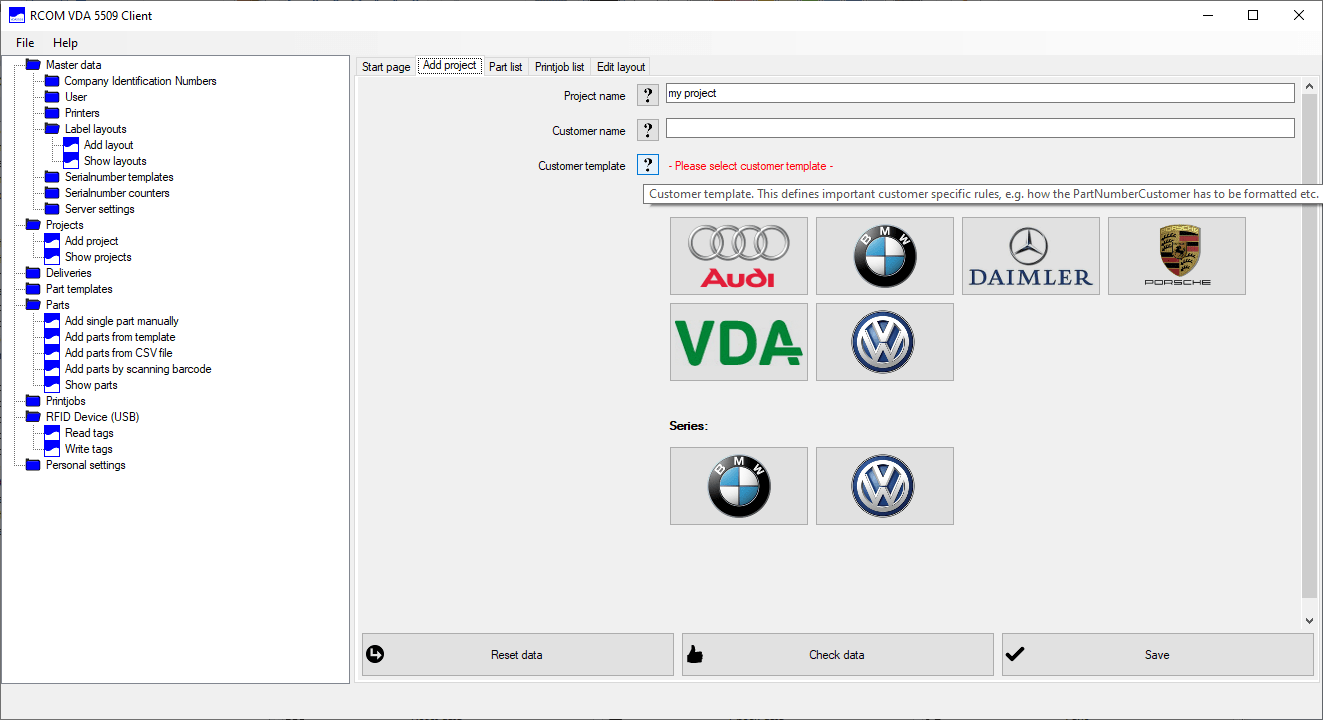Click the form's vertical scrollbar down arrow
Screen dimensions: 1323x720
click(x=1309, y=620)
